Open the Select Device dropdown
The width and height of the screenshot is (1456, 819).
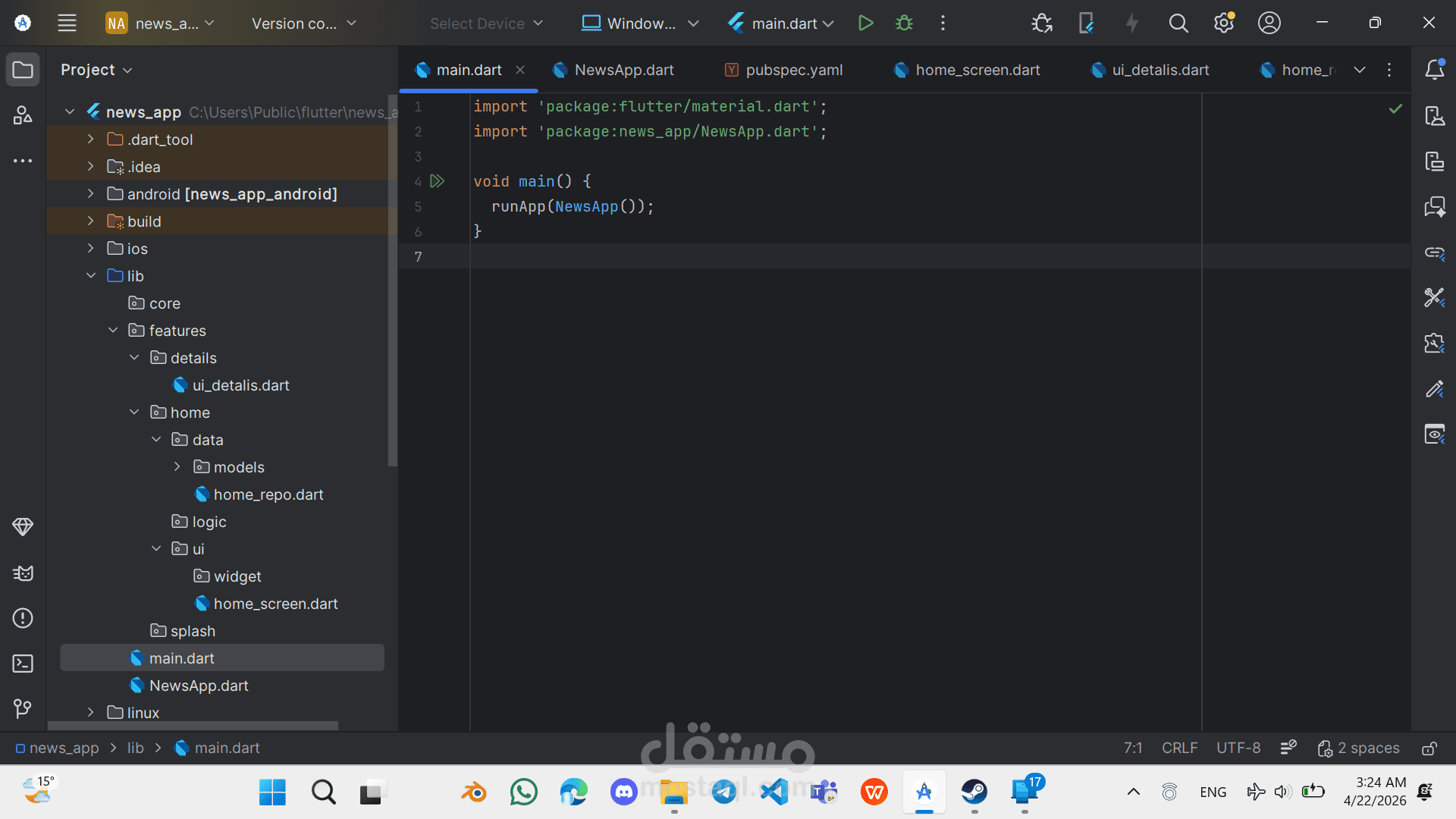click(486, 24)
